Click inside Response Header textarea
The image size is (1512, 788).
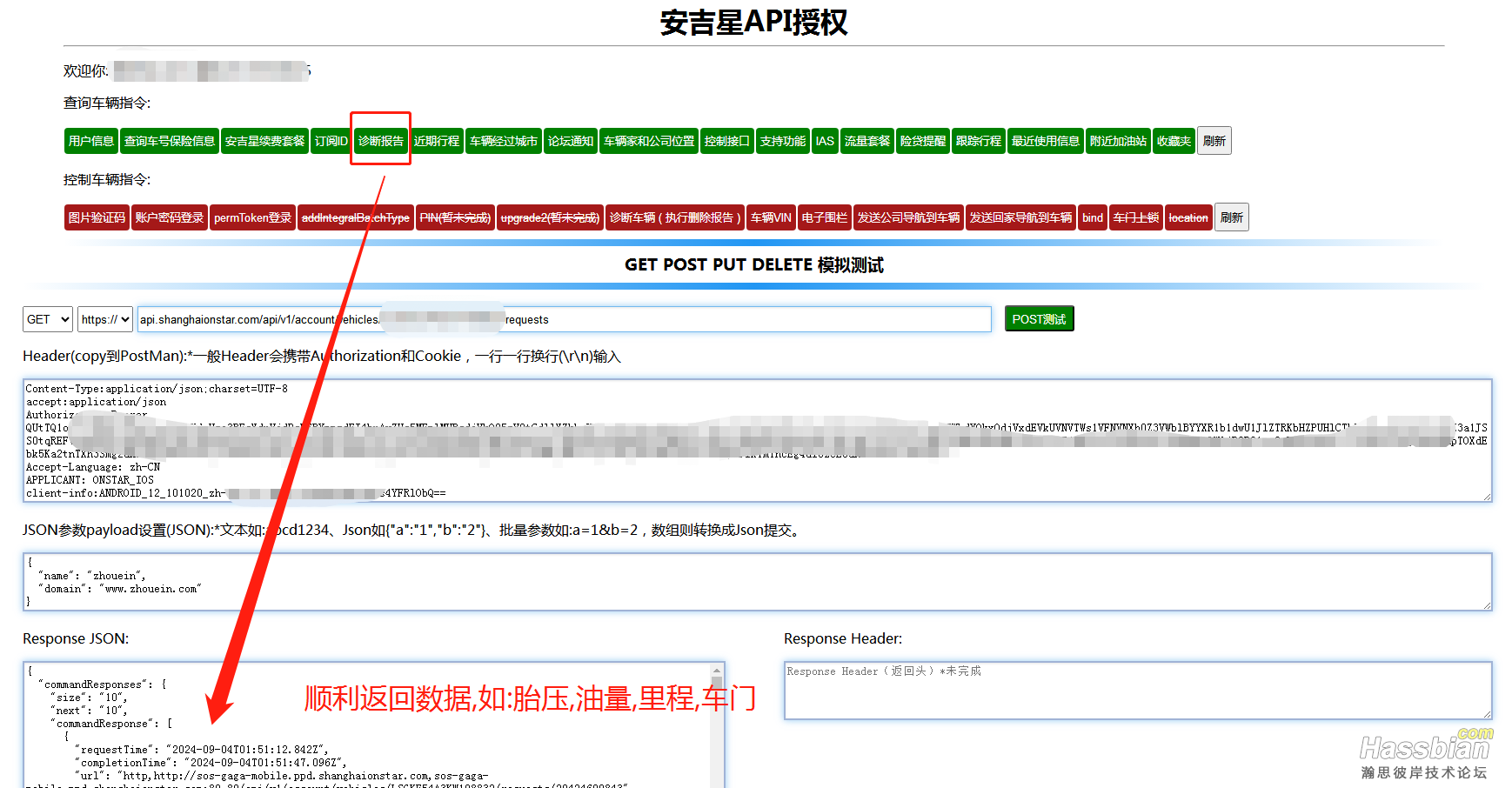point(1138,691)
